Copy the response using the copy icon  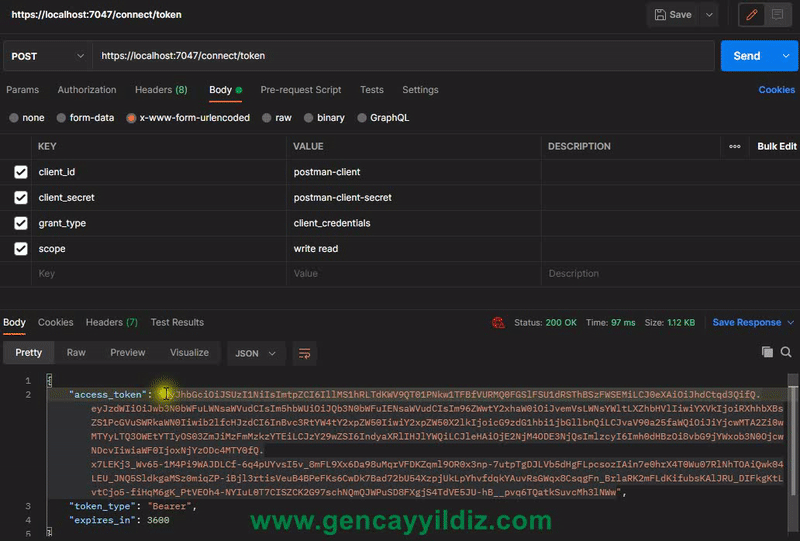click(767, 352)
